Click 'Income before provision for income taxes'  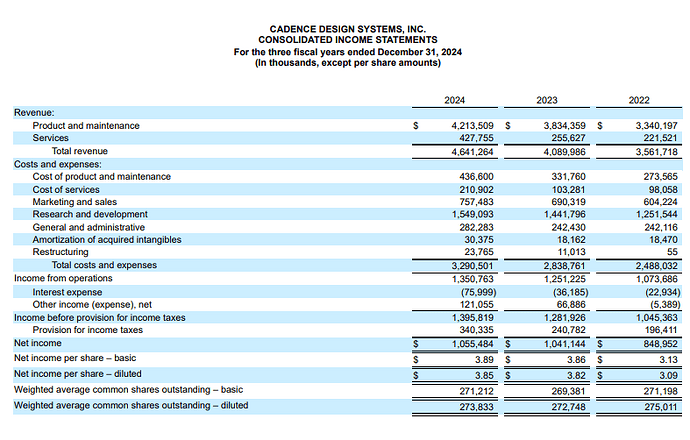99,318
